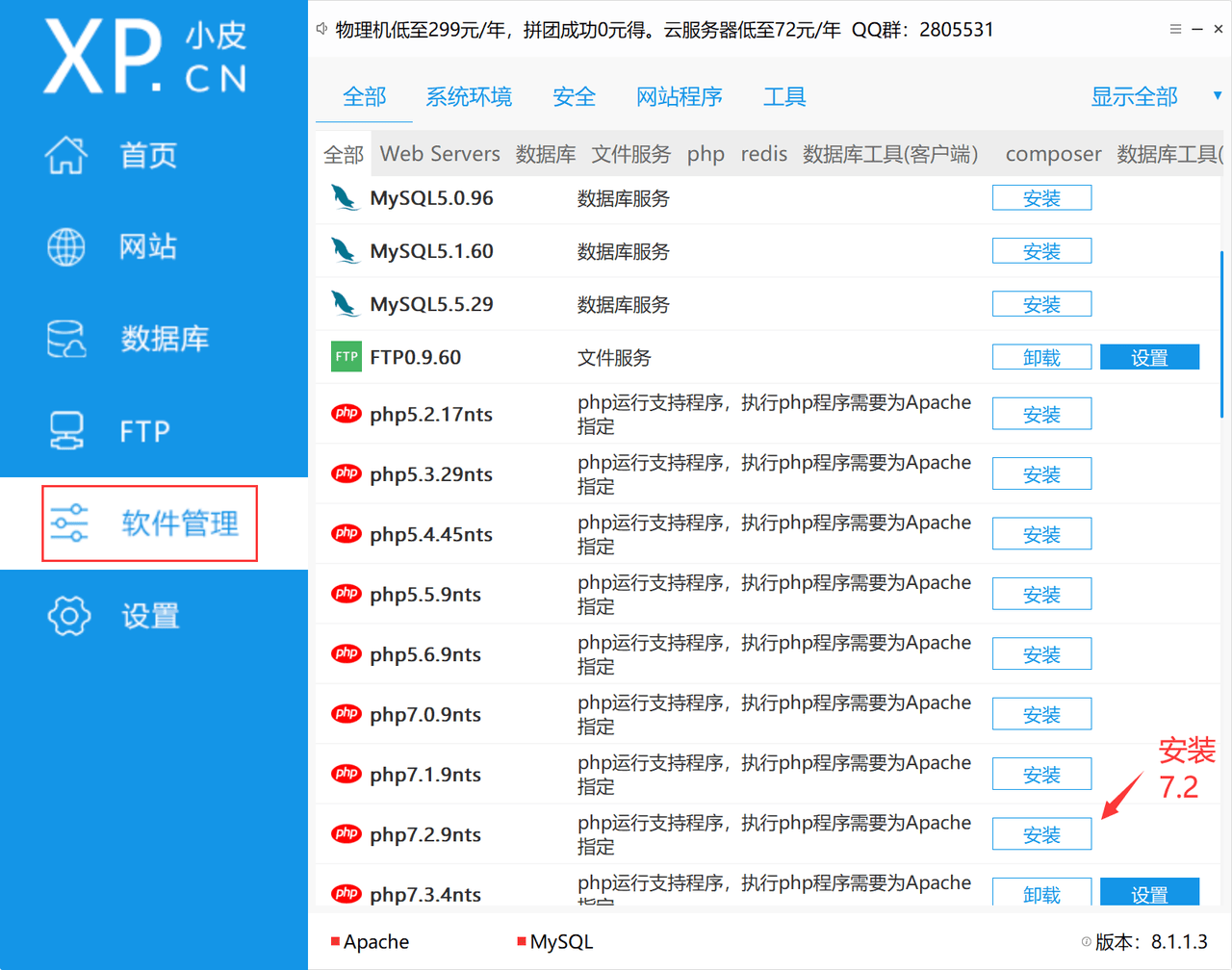Select the 数据库 sub-tab
The width and height of the screenshot is (1232, 970).
click(546, 154)
